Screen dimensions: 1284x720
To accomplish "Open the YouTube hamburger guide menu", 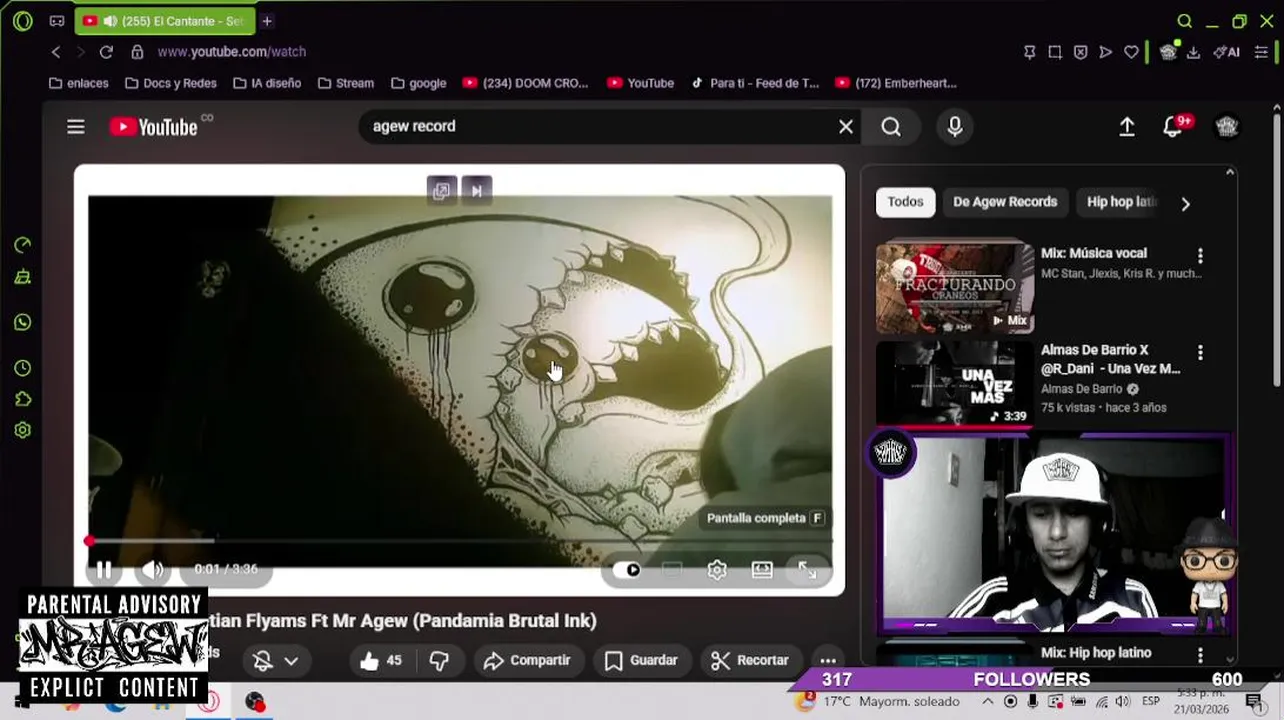I will tap(76, 127).
